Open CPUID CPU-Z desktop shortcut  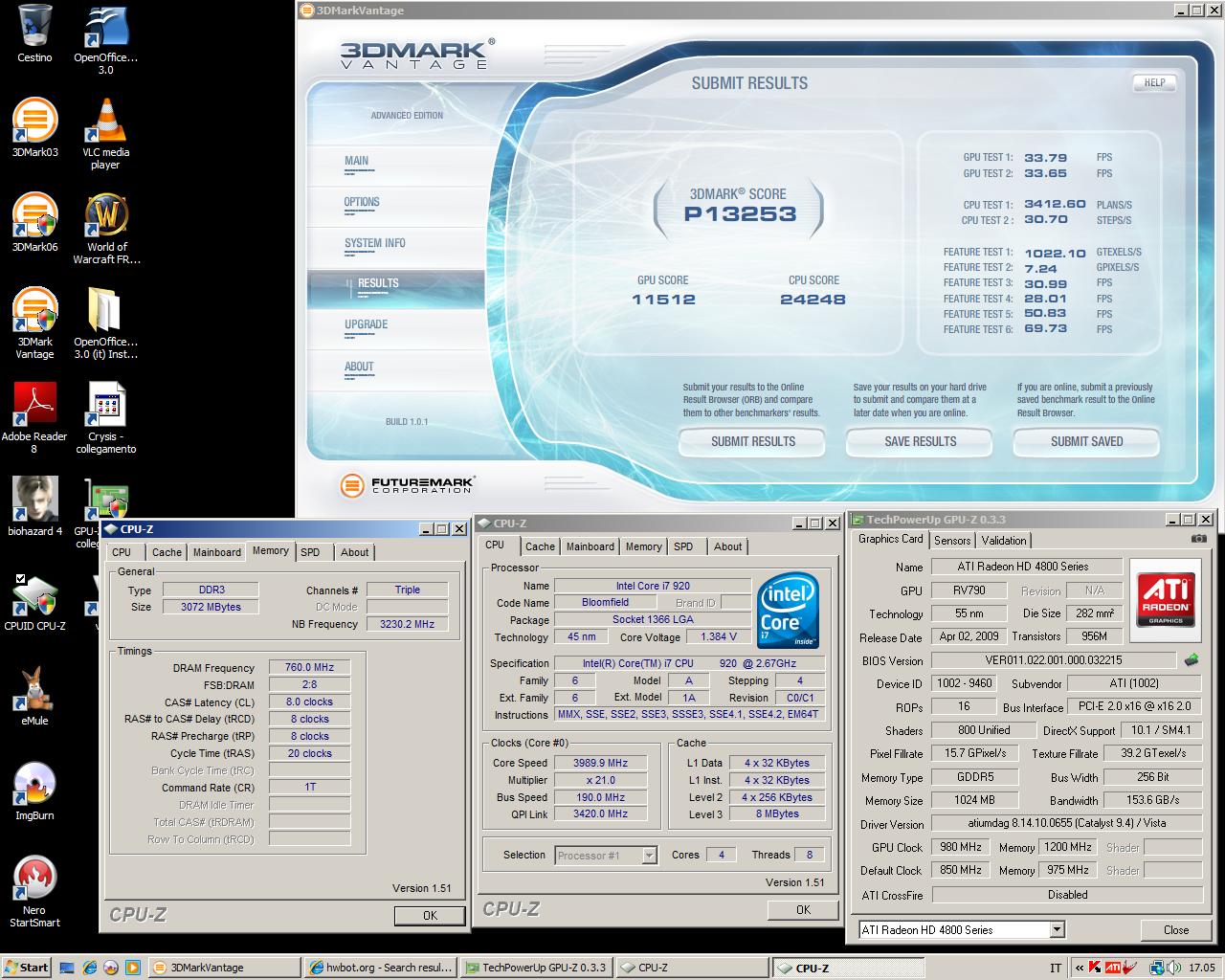(34, 603)
